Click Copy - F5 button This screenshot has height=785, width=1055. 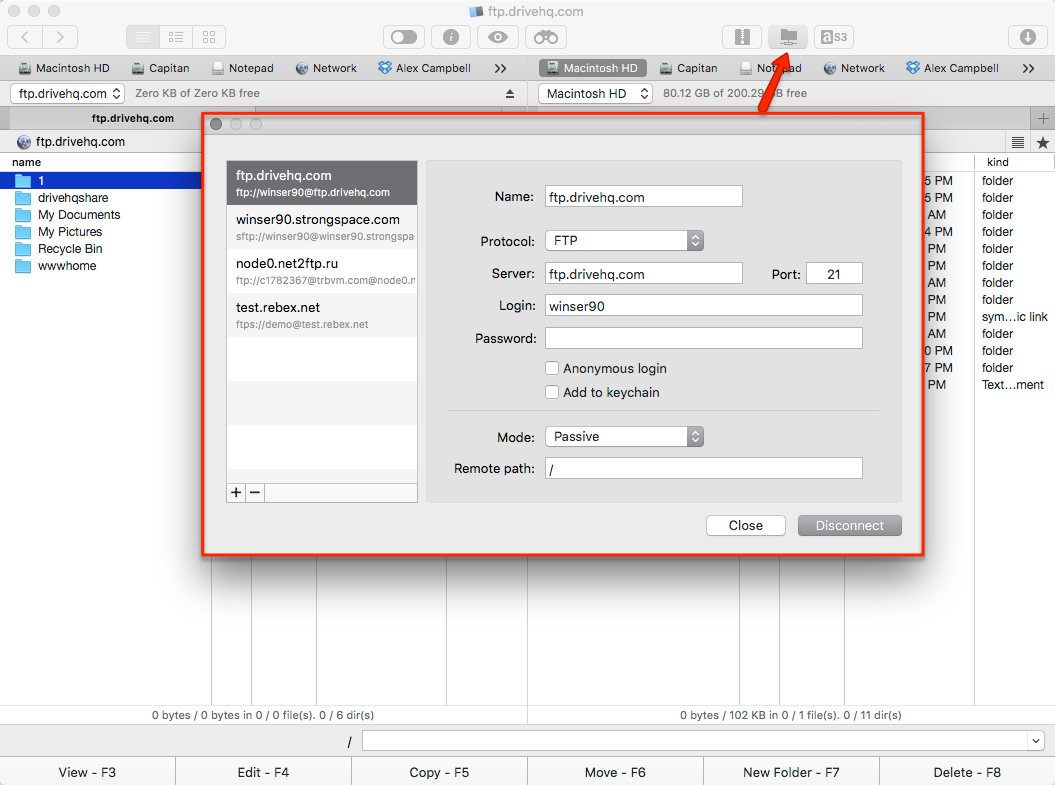point(439,772)
